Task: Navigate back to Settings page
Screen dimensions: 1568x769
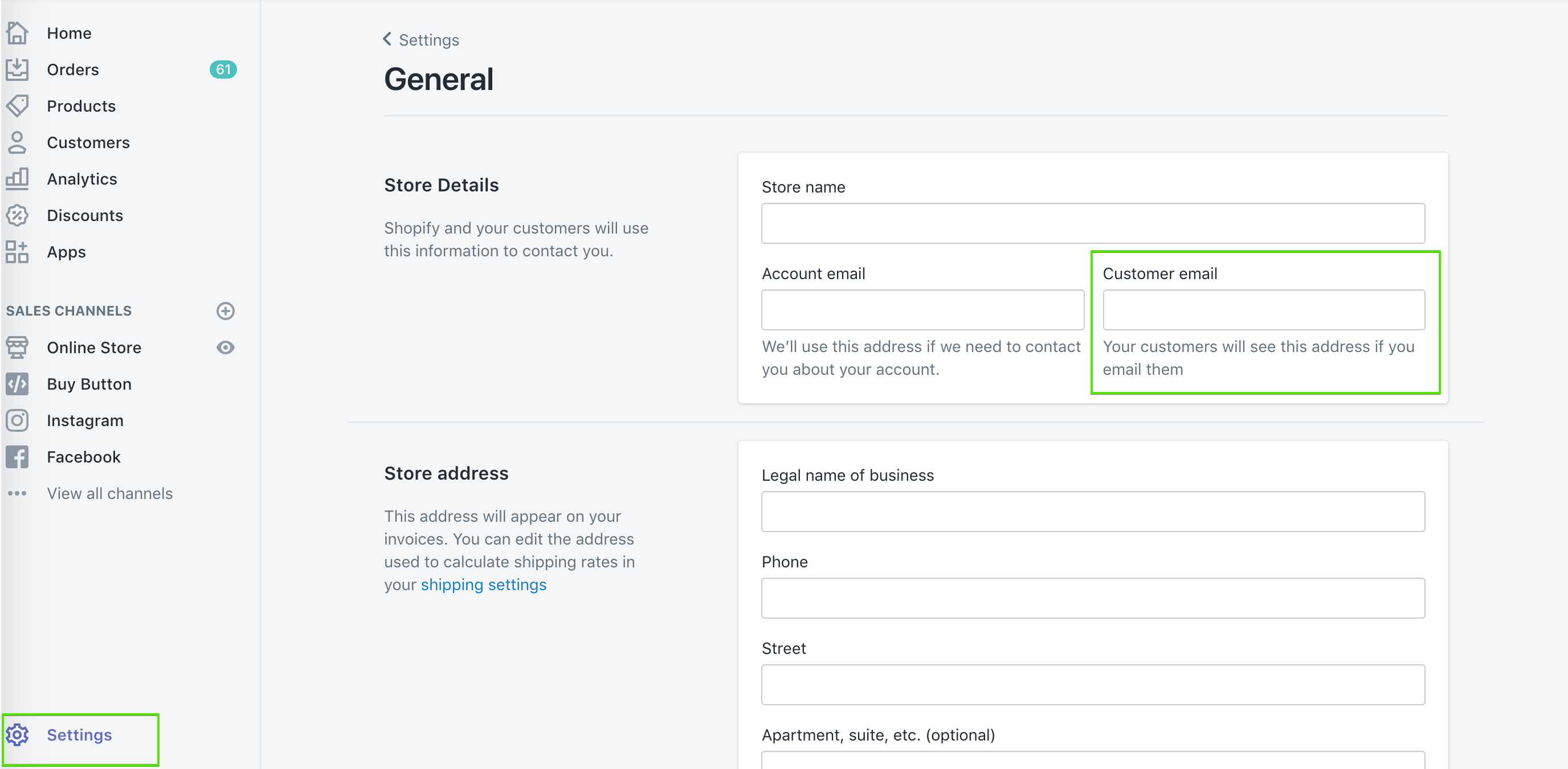Action: (421, 40)
